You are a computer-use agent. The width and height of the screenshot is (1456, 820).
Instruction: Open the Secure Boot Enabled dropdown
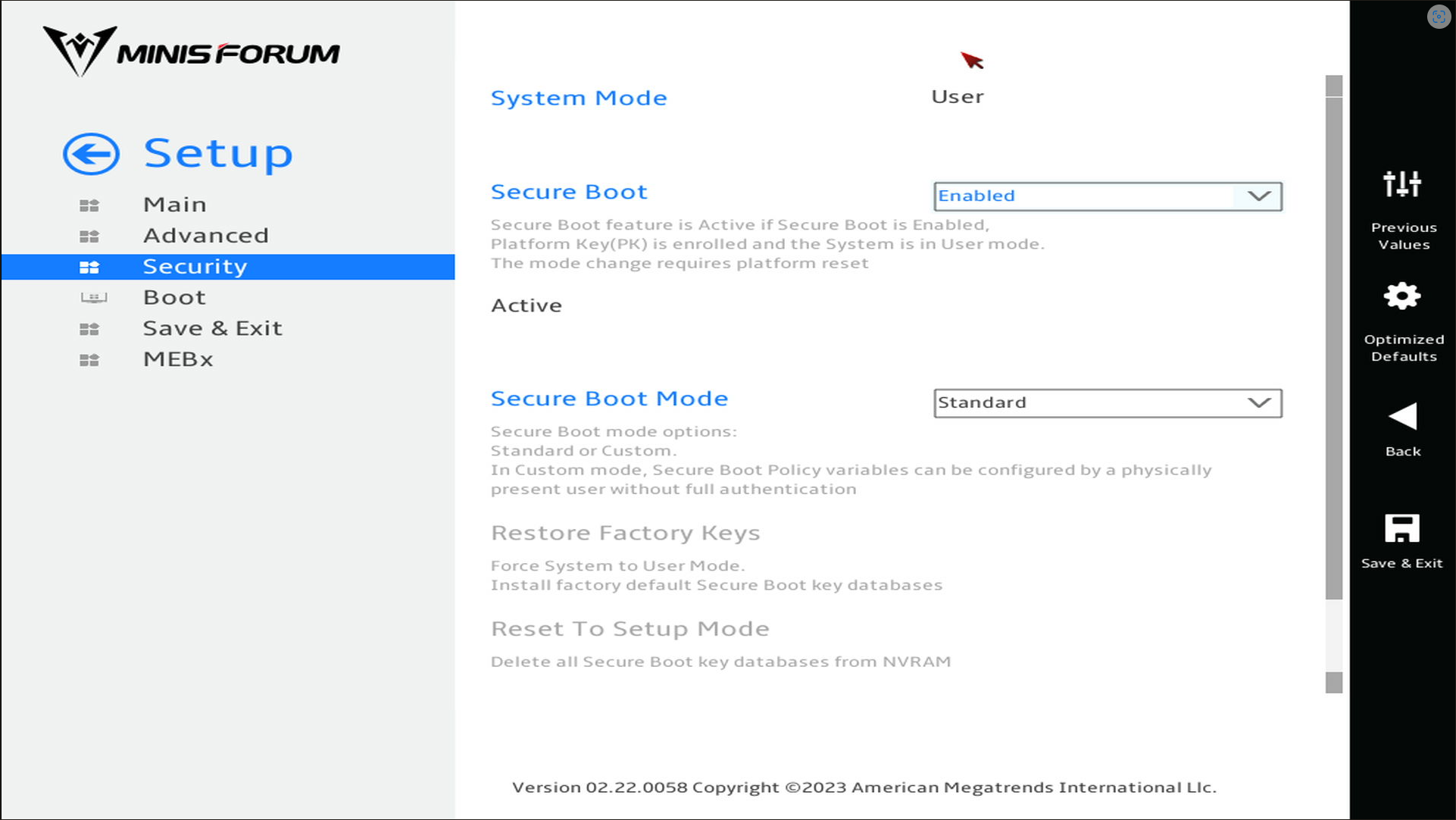(x=1107, y=196)
